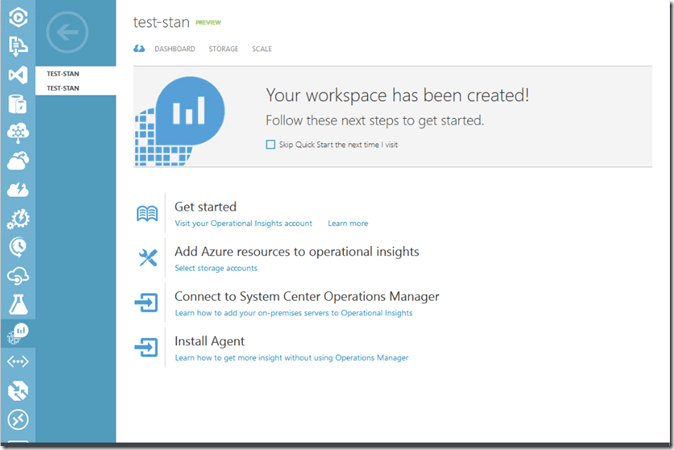Image resolution: width=674 pixels, height=450 pixels.
Task: Open Operational Insights sidebar icon
Action: [x=18, y=333]
